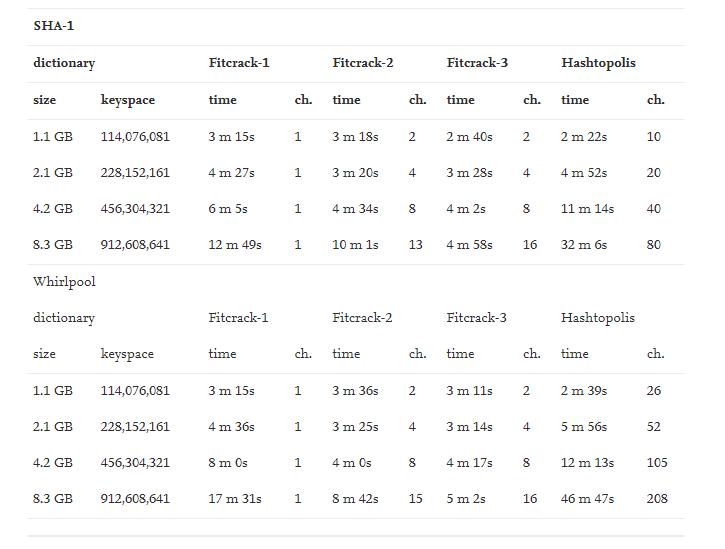Click the 4 m 58s Fitcrack-3 time
This screenshot has height=549, width=725.
[469, 245]
